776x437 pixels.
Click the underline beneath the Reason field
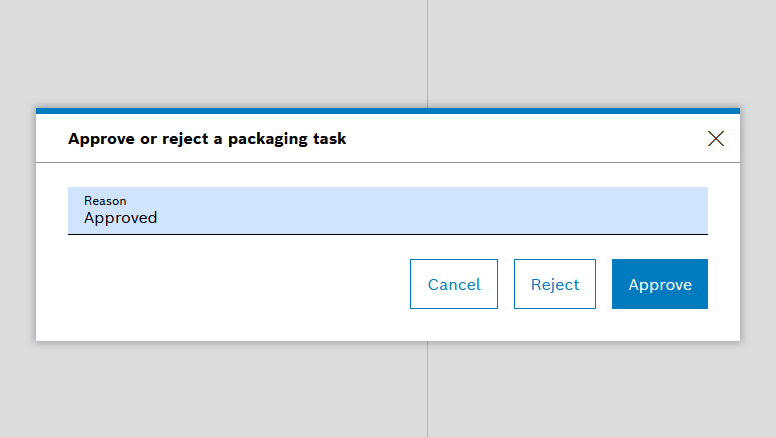[387, 234]
